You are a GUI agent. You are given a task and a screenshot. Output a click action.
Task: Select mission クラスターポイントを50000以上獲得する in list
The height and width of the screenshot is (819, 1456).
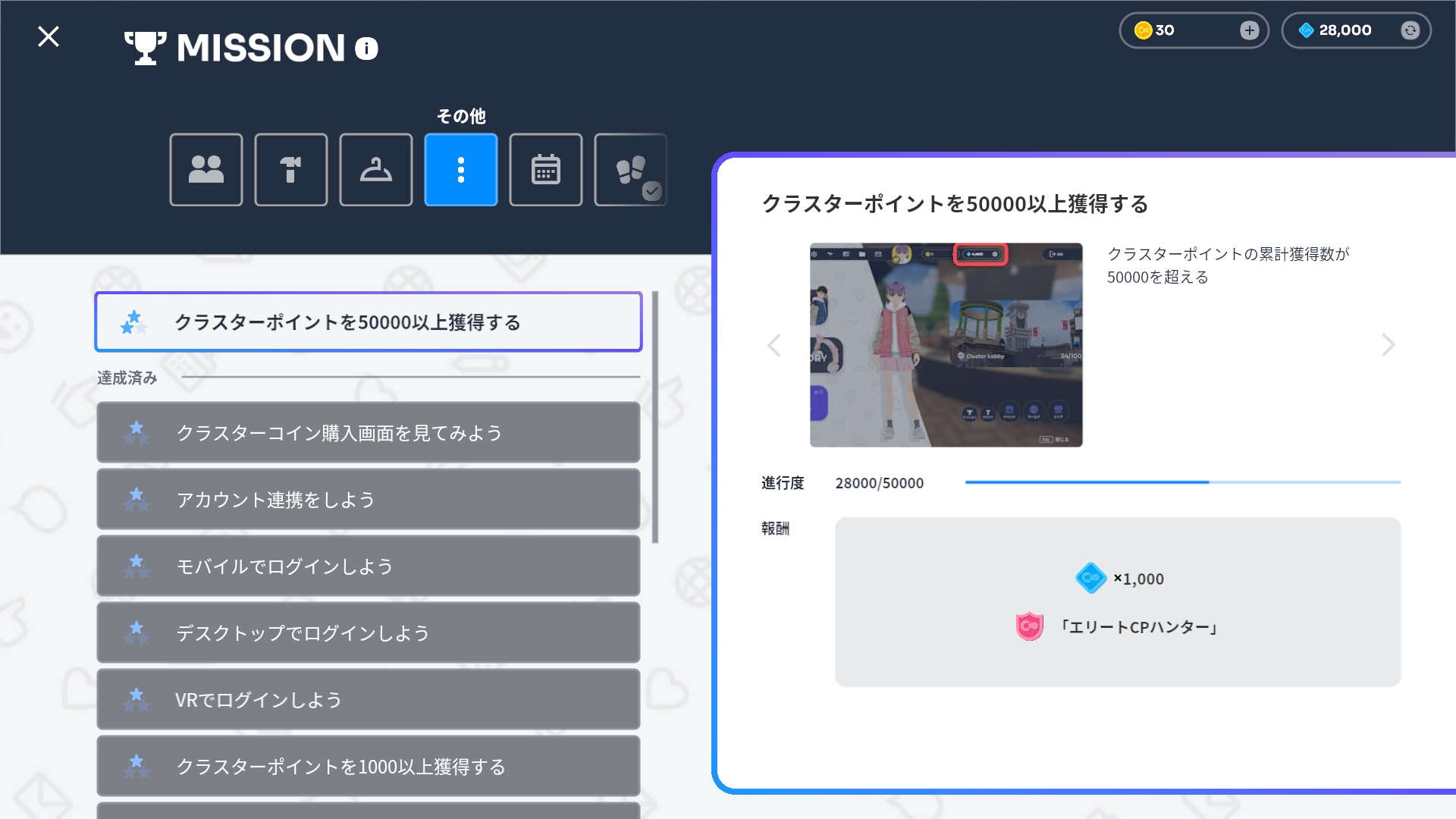pos(369,322)
